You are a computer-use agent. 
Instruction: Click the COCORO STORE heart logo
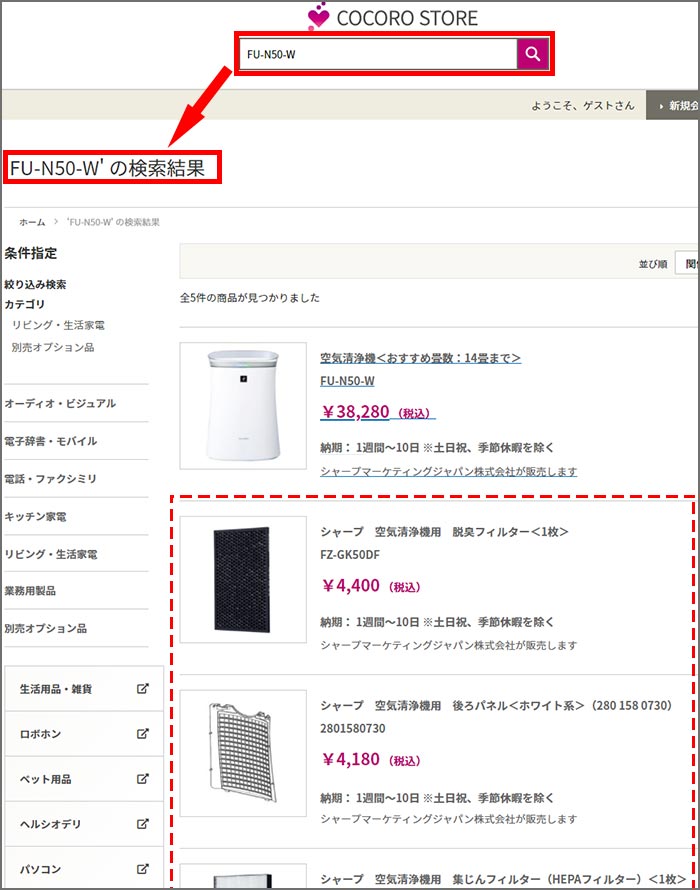point(318,17)
